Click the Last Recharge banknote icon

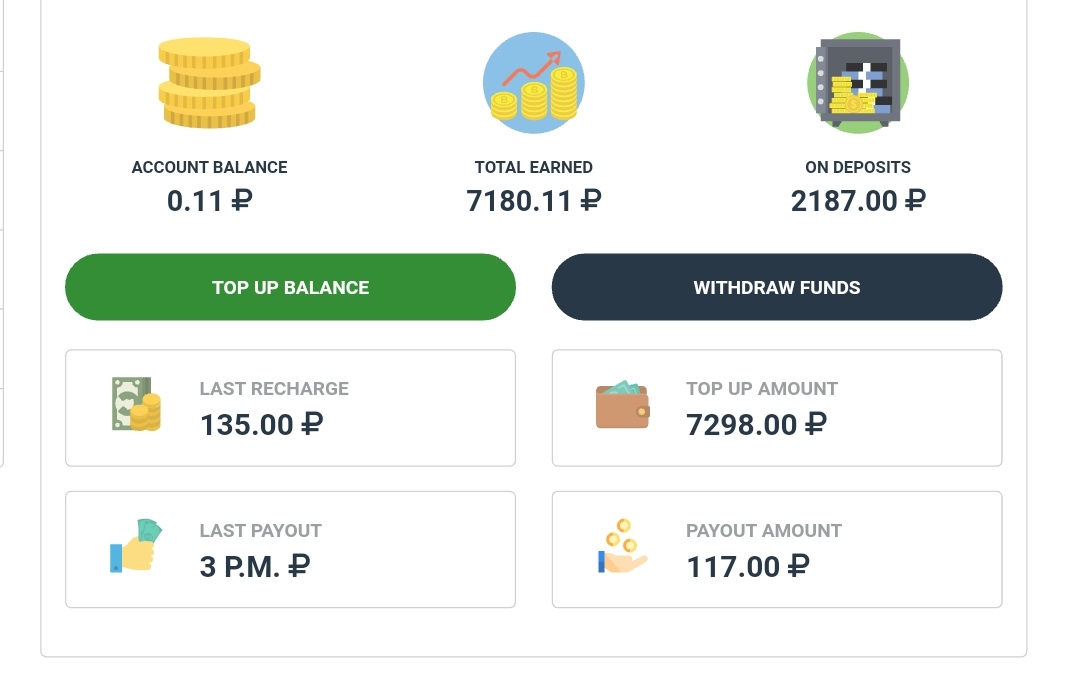tap(136, 404)
